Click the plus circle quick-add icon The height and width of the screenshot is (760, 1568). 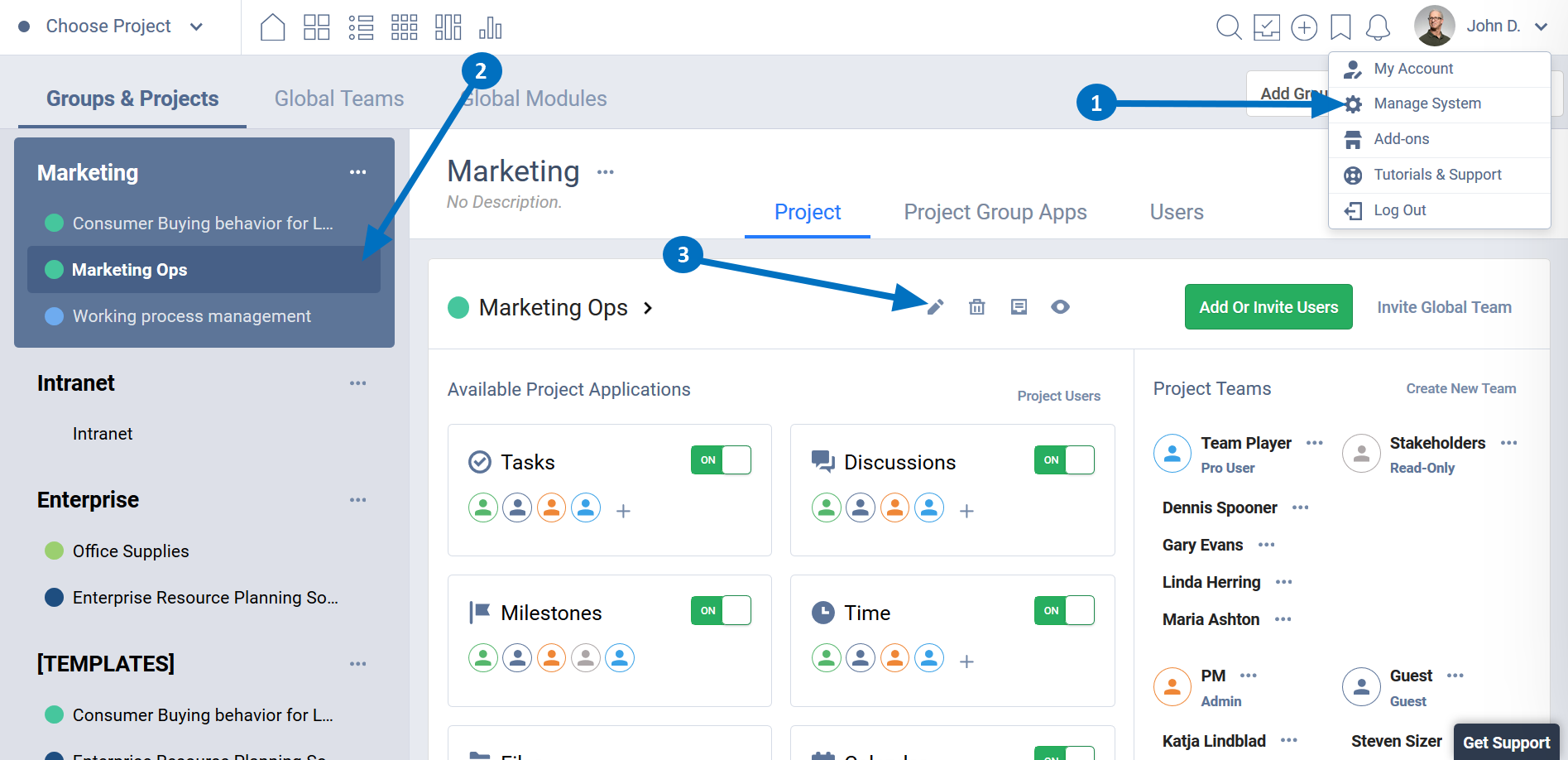pos(1304,27)
